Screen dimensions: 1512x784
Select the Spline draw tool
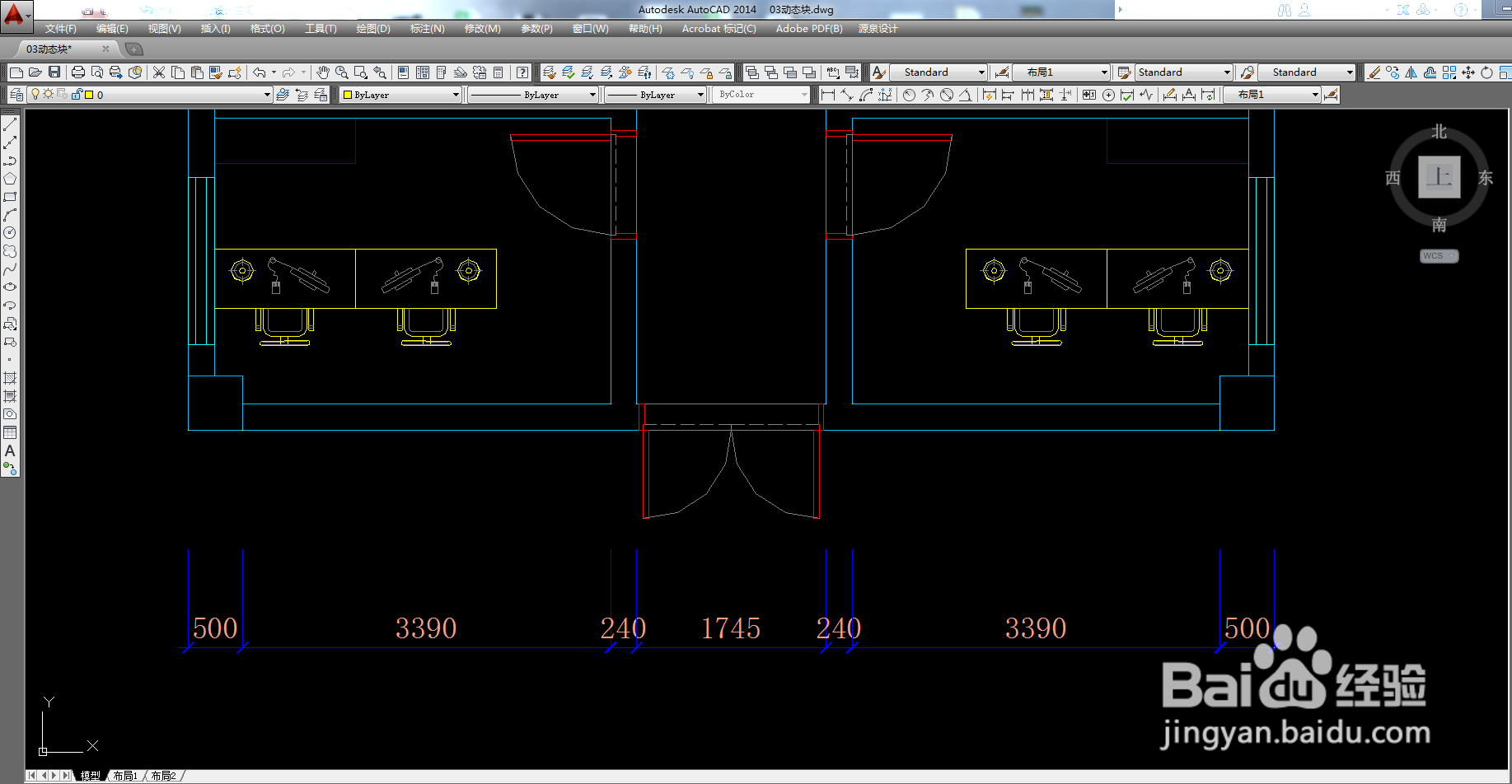pos(10,269)
